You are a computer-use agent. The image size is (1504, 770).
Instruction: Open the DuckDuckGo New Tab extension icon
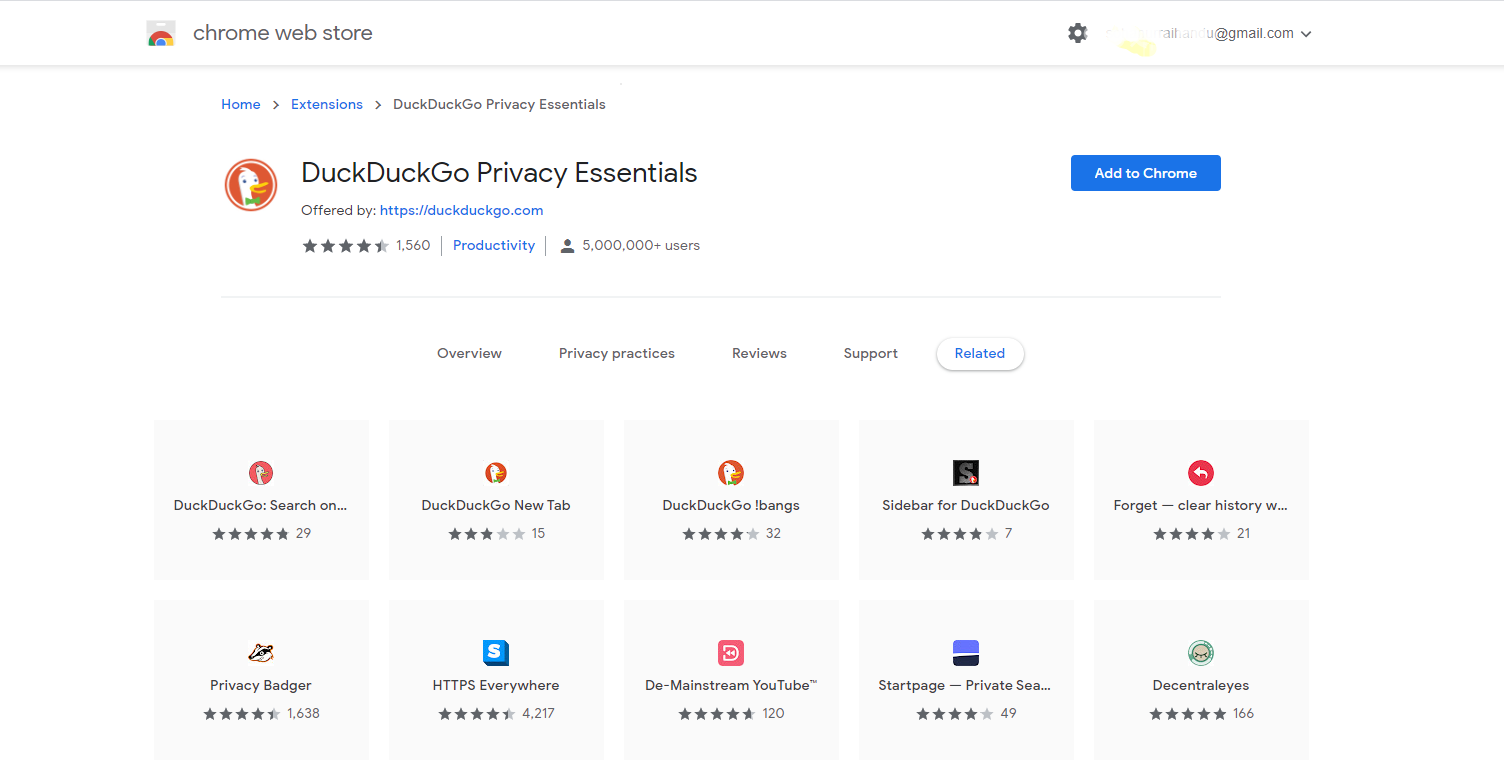pos(496,473)
